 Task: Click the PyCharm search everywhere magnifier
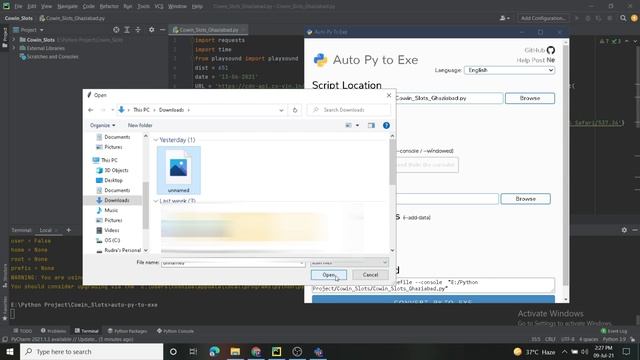click(x=623, y=18)
